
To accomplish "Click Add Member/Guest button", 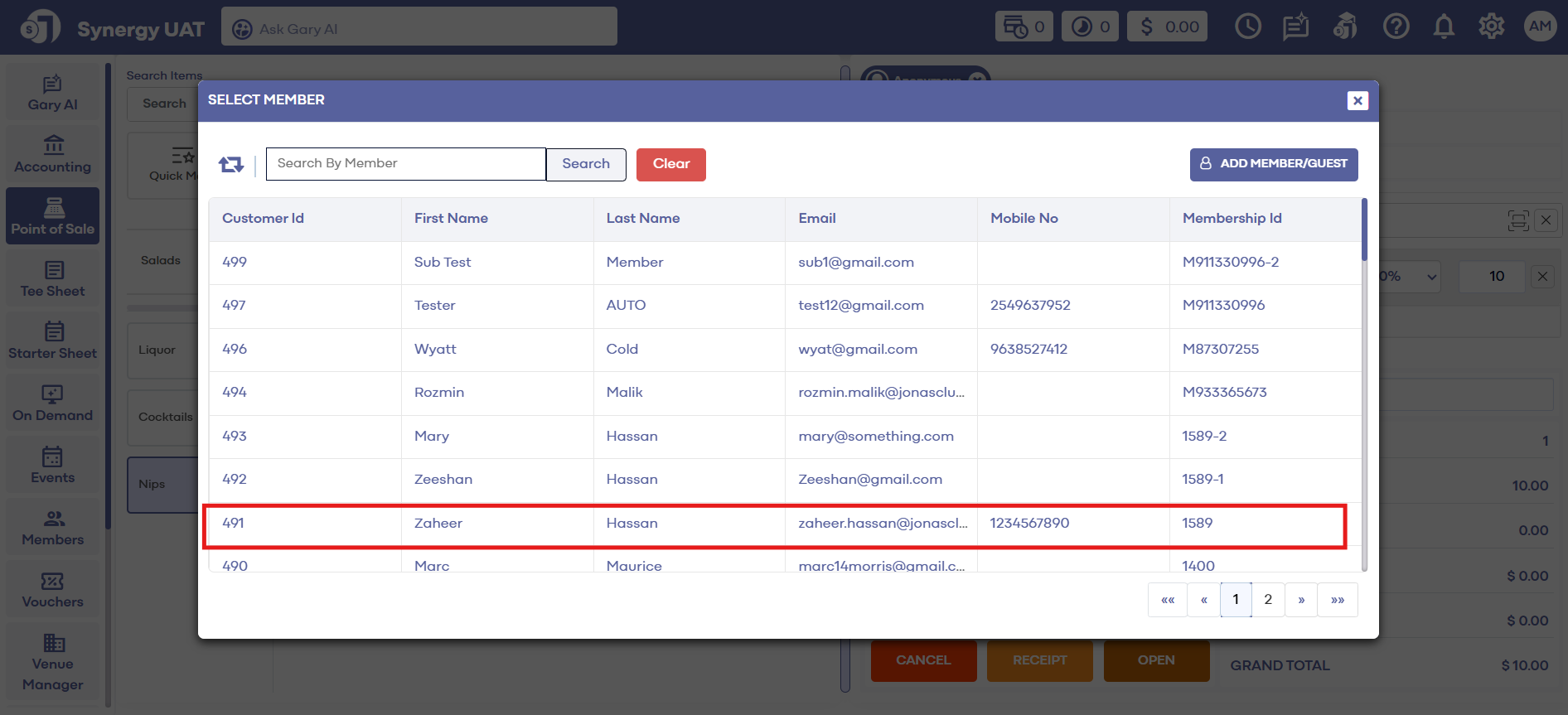I will coord(1273,164).
